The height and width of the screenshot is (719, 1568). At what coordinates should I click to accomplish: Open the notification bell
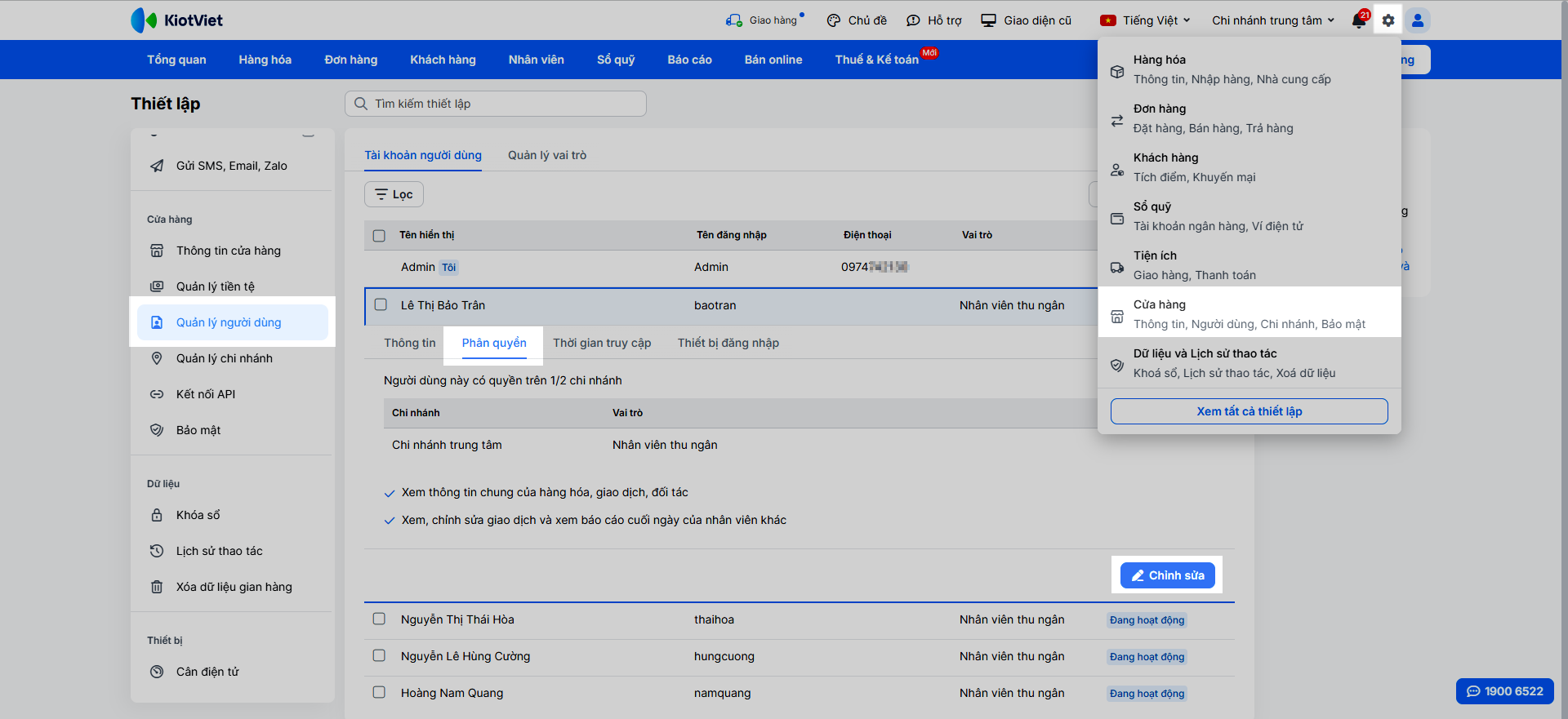click(x=1359, y=20)
